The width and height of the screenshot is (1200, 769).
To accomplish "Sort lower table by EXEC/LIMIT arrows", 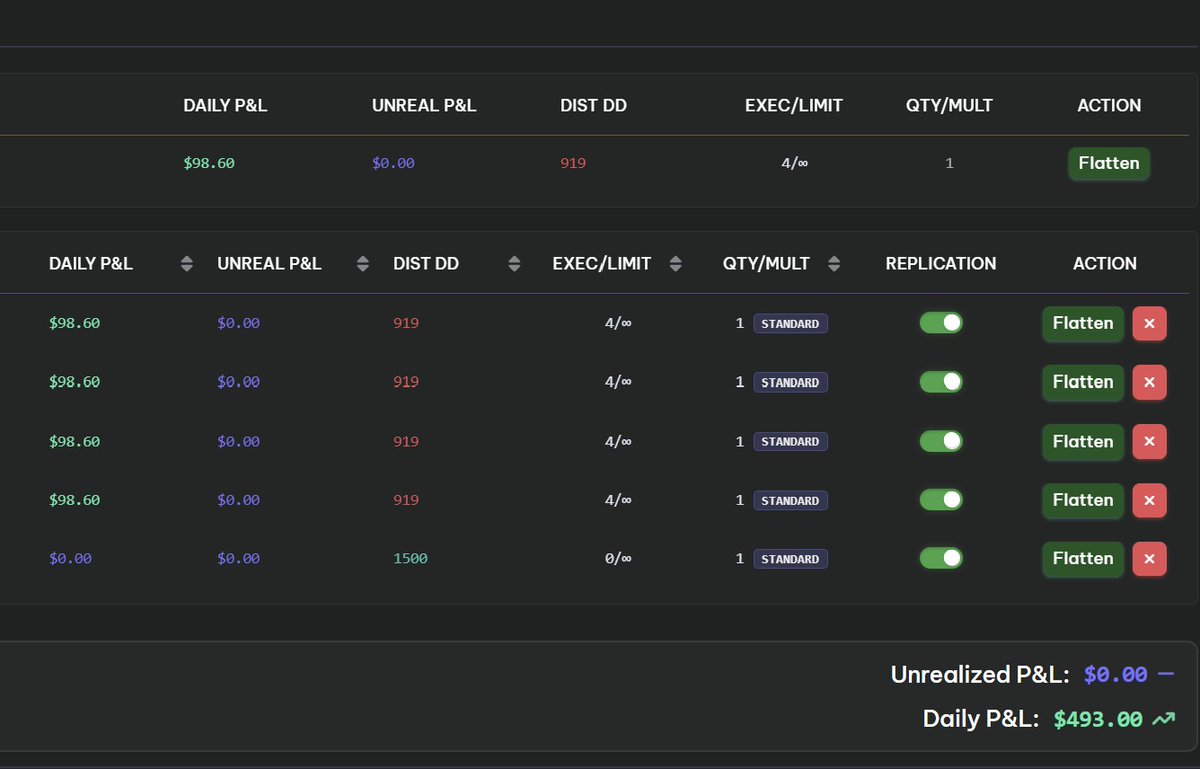I will [675, 264].
